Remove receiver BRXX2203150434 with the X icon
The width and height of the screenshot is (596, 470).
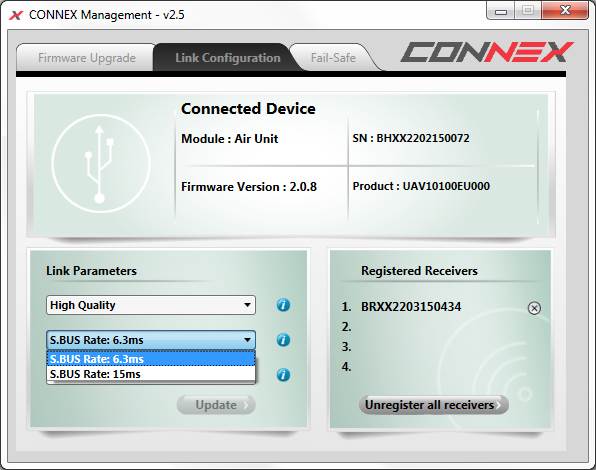coord(534,308)
